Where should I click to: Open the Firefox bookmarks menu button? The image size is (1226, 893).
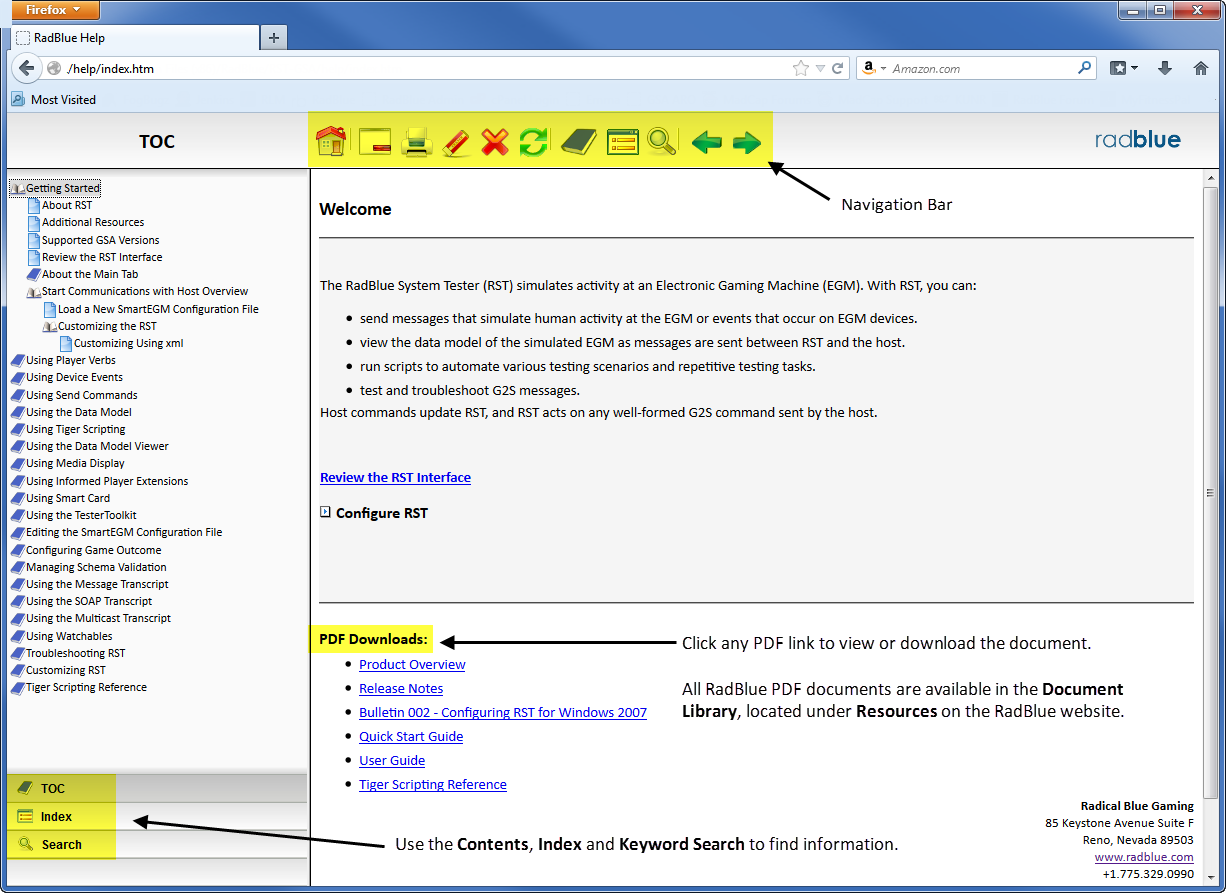tap(1124, 68)
